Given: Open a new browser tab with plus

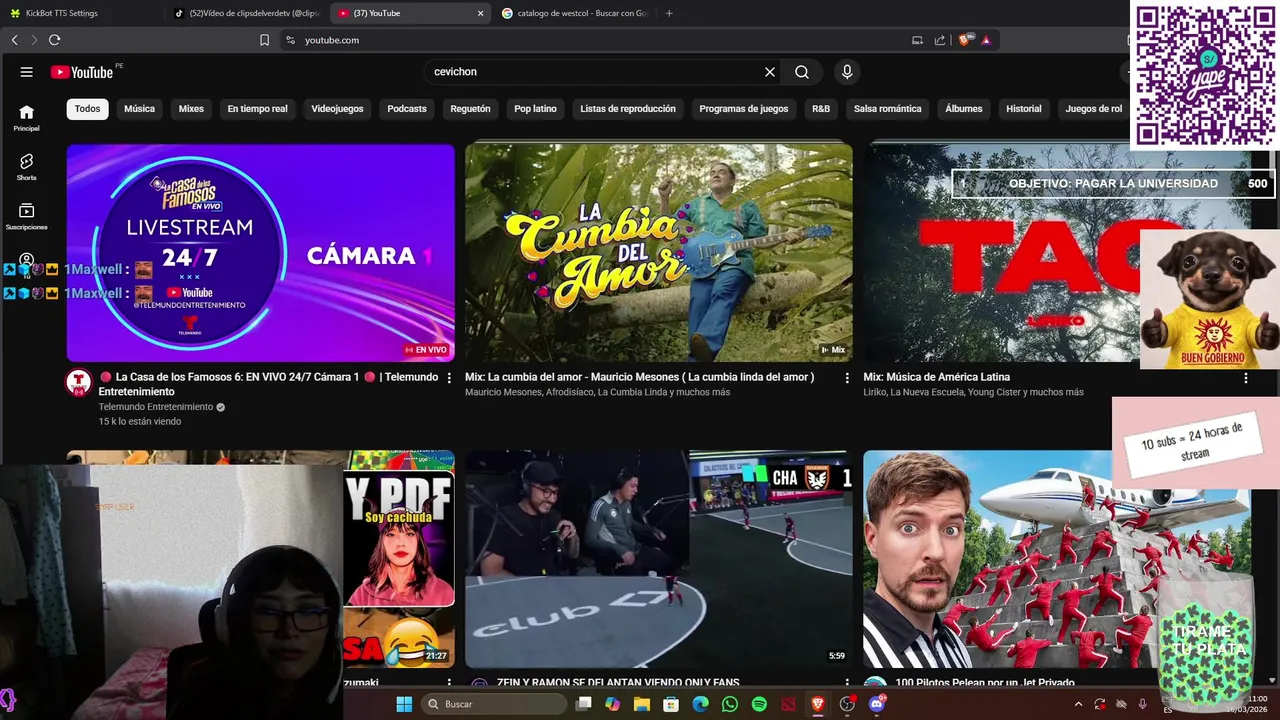Looking at the screenshot, I should coord(669,13).
